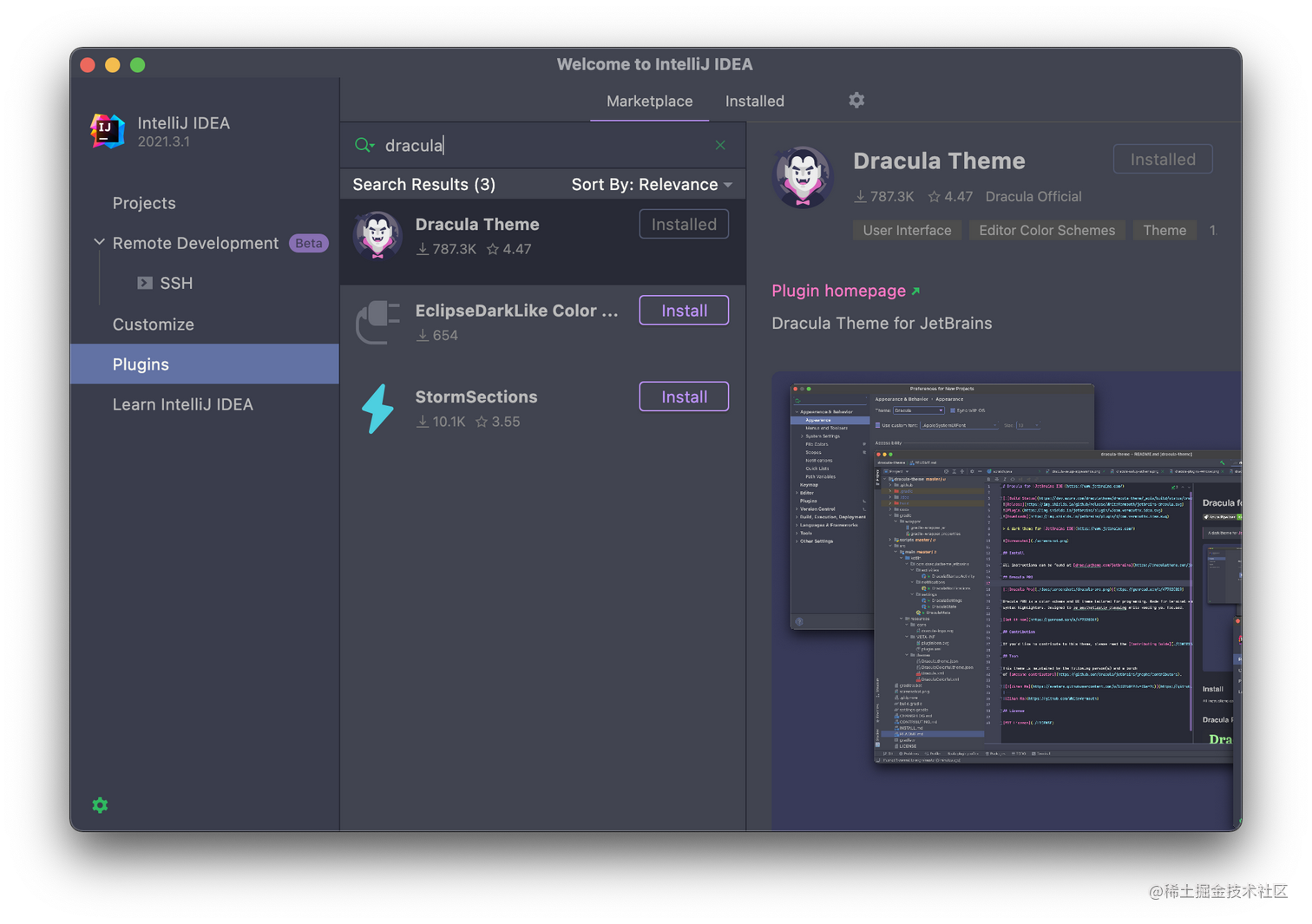Install the EclipseDarkLike Color plugin
Image resolution: width=1312 pixels, height=924 pixels.
click(x=684, y=311)
